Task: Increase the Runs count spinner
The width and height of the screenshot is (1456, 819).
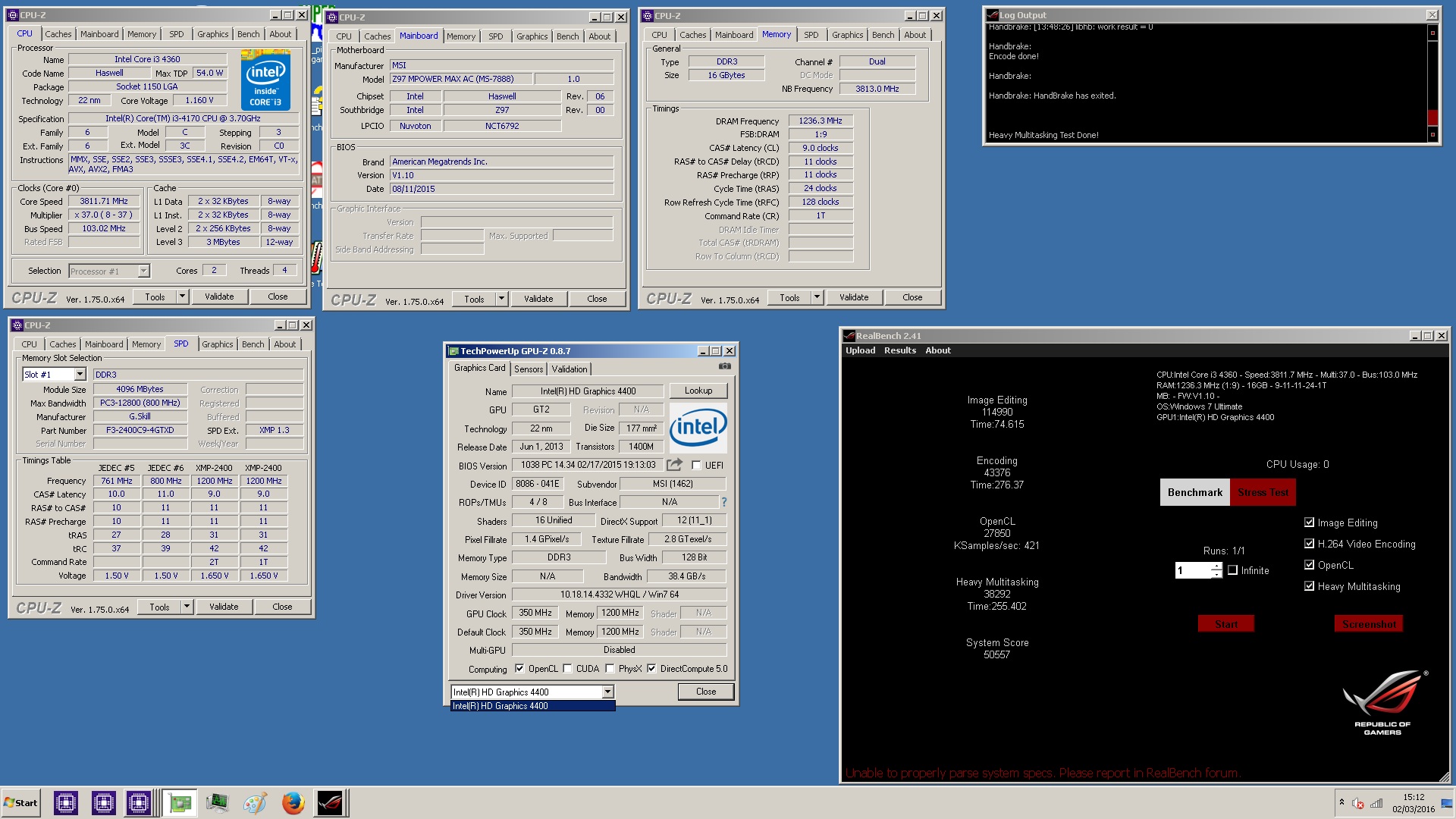Action: pyautogui.click(x=1216, y=566)
